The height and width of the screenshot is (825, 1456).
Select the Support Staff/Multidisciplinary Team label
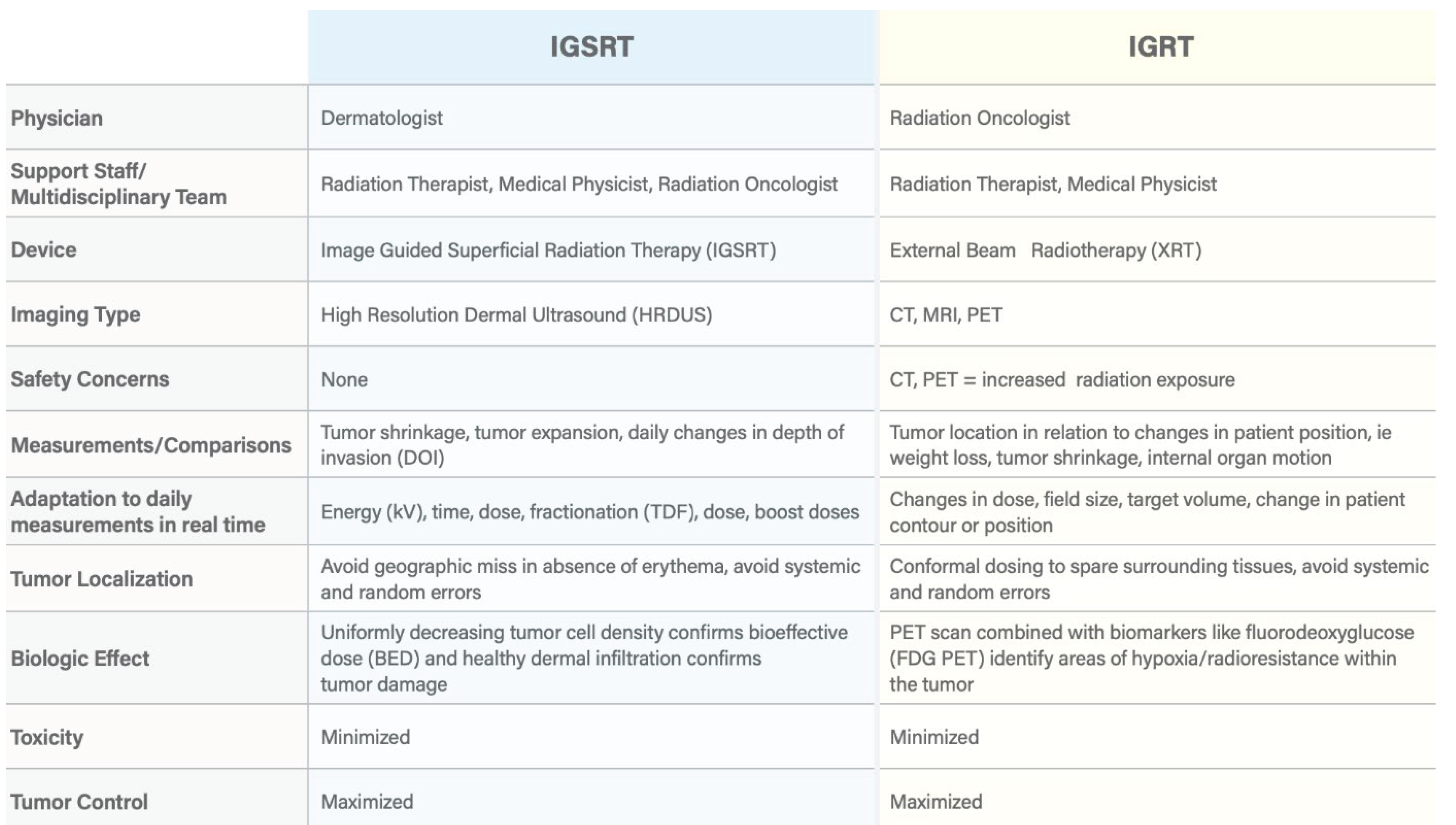coord(118,184)
